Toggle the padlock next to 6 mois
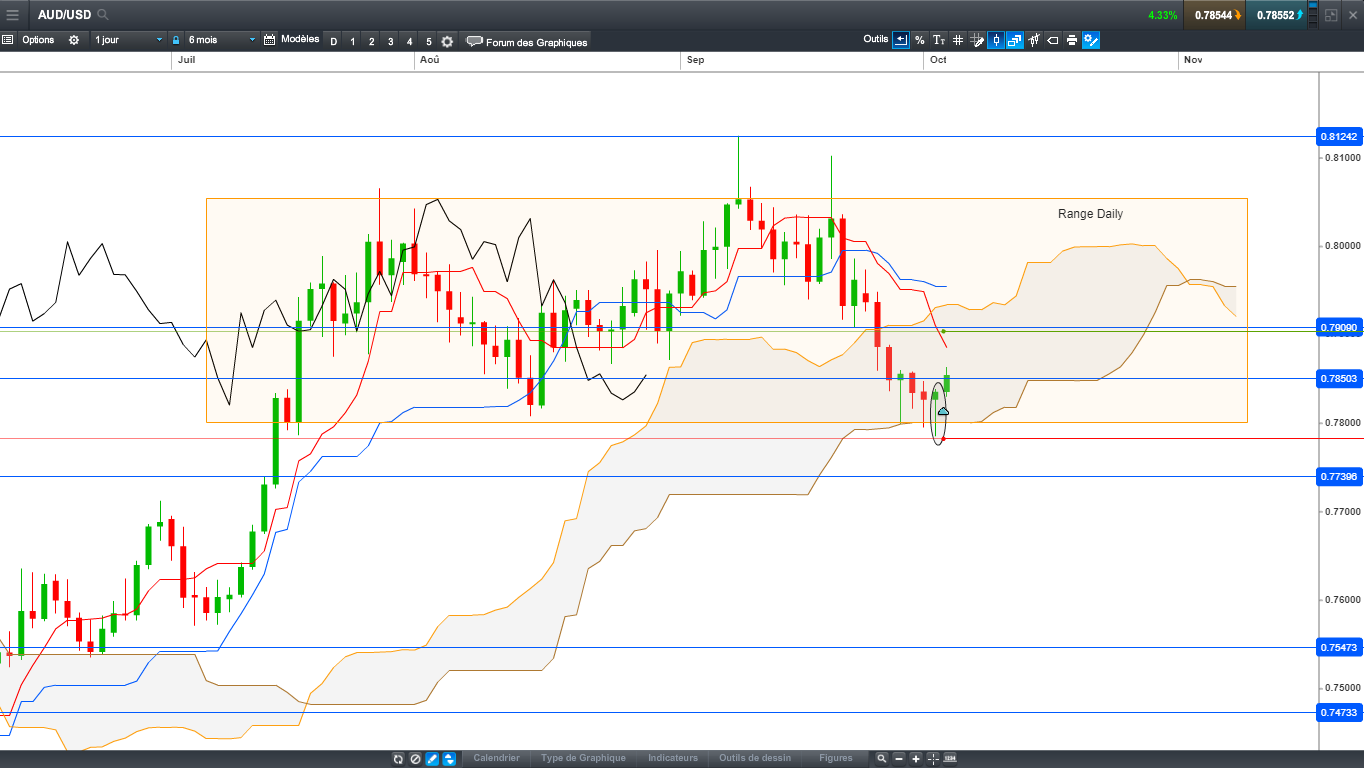Viewport: 1364px width, 768px height. [176, 40]
